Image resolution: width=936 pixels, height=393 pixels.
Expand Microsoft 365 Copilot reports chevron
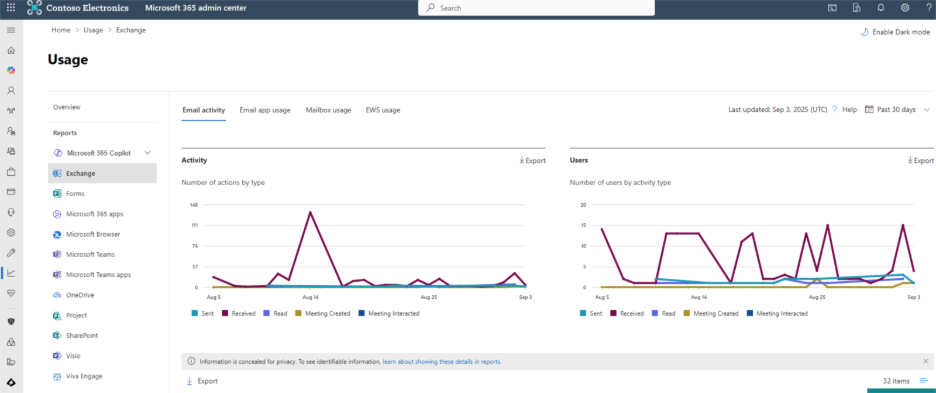pos(148,153)
